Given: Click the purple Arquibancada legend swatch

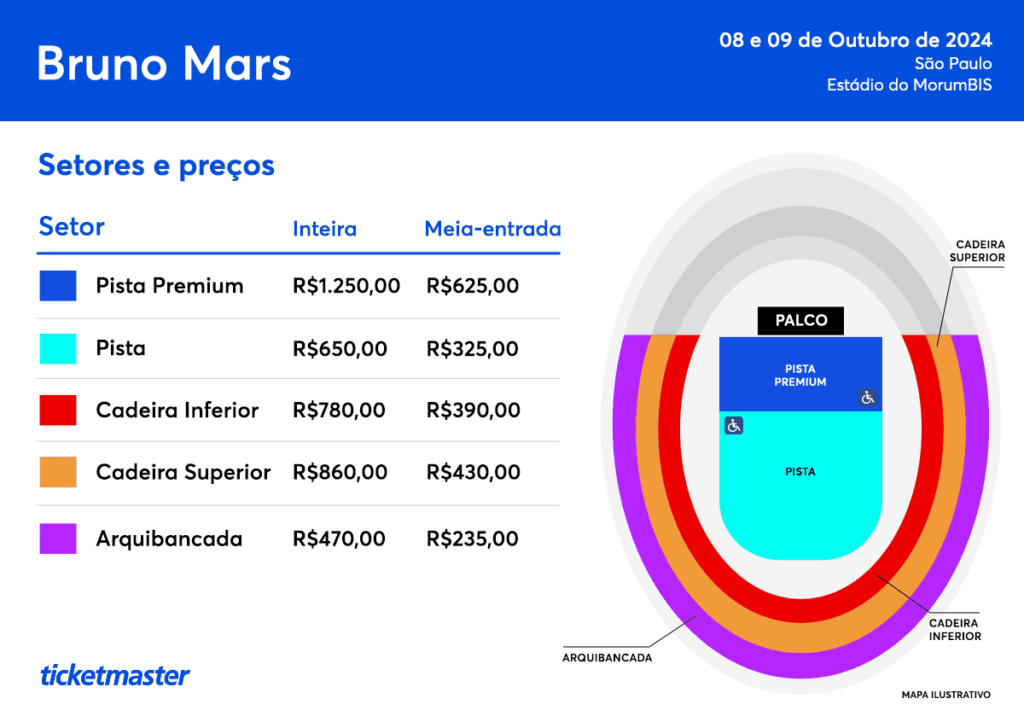Looking at the screenshot, I should [58, 539].
